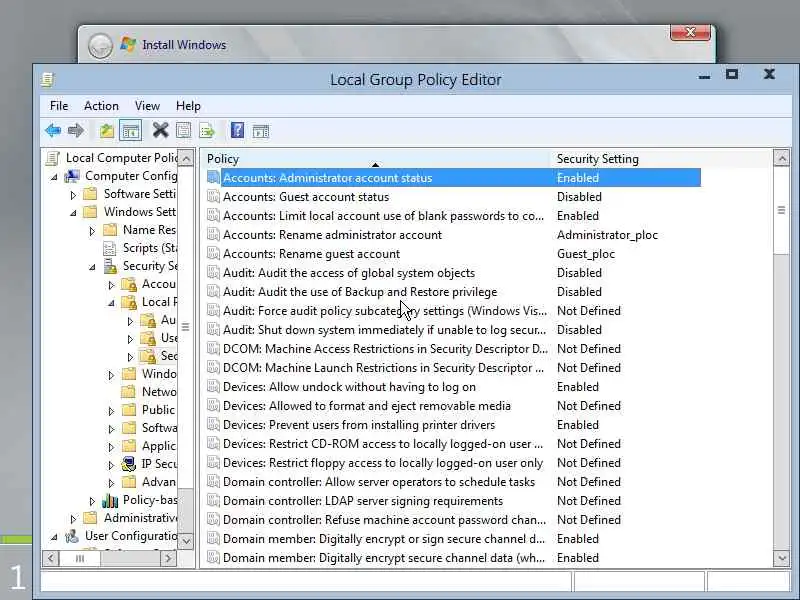Toggle the Show/Hide Console Tree icon

click(x=130, y=131)
